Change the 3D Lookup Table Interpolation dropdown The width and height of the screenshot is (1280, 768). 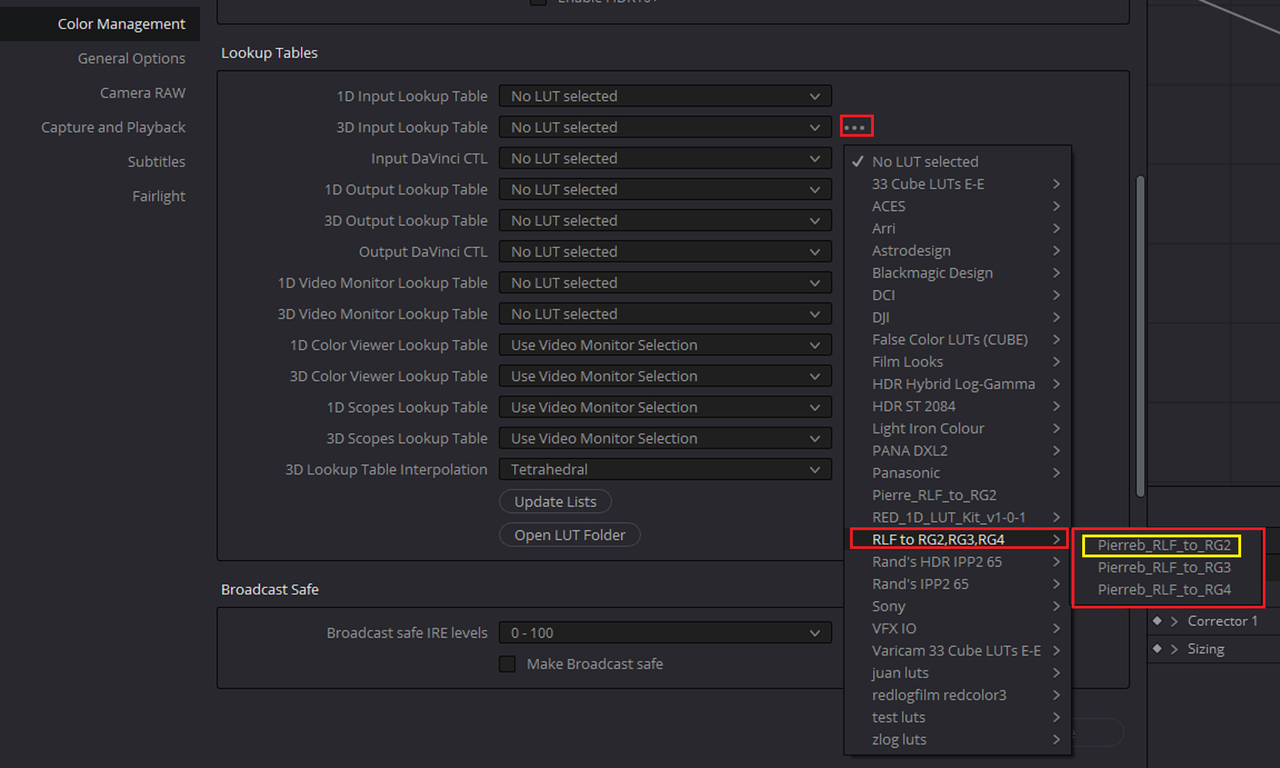pyautogui.click(x=665, y=469)
